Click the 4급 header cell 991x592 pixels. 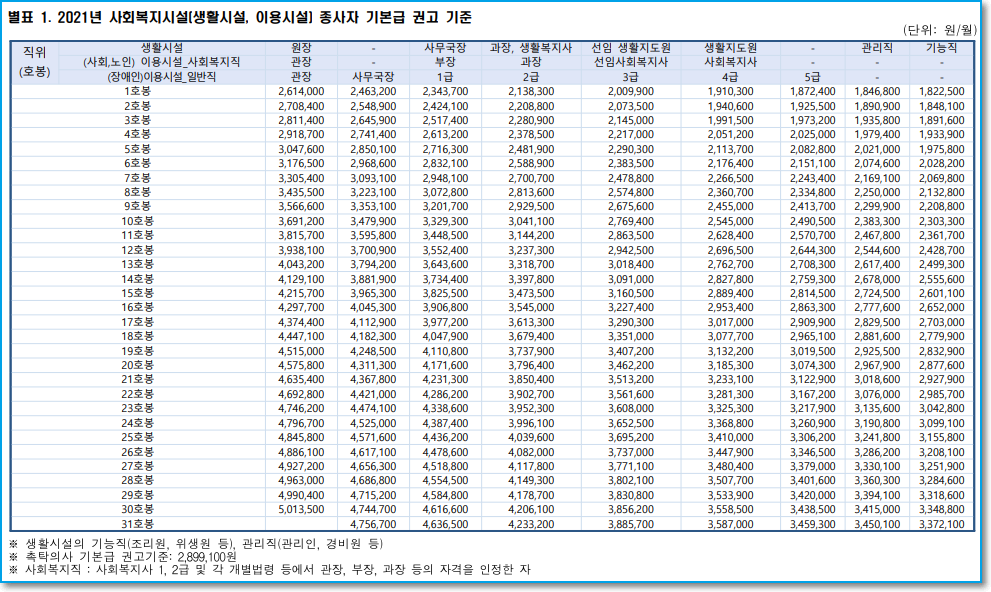[730, 76]
